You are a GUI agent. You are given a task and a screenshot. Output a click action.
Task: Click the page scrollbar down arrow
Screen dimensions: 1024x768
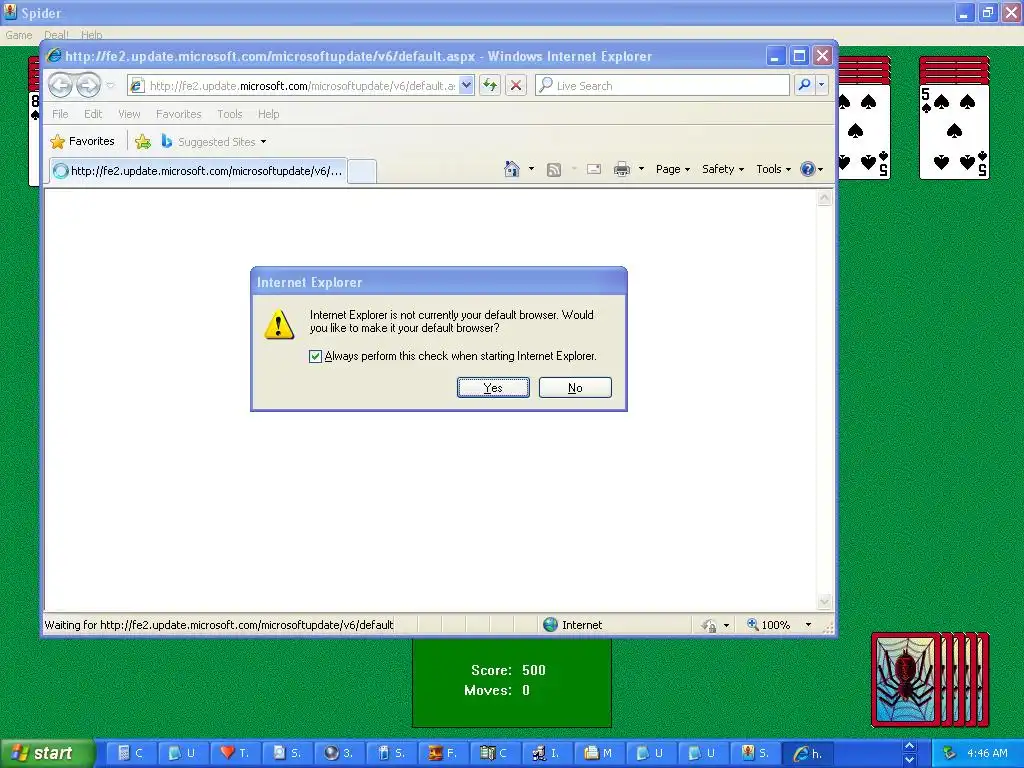(825, 601)
